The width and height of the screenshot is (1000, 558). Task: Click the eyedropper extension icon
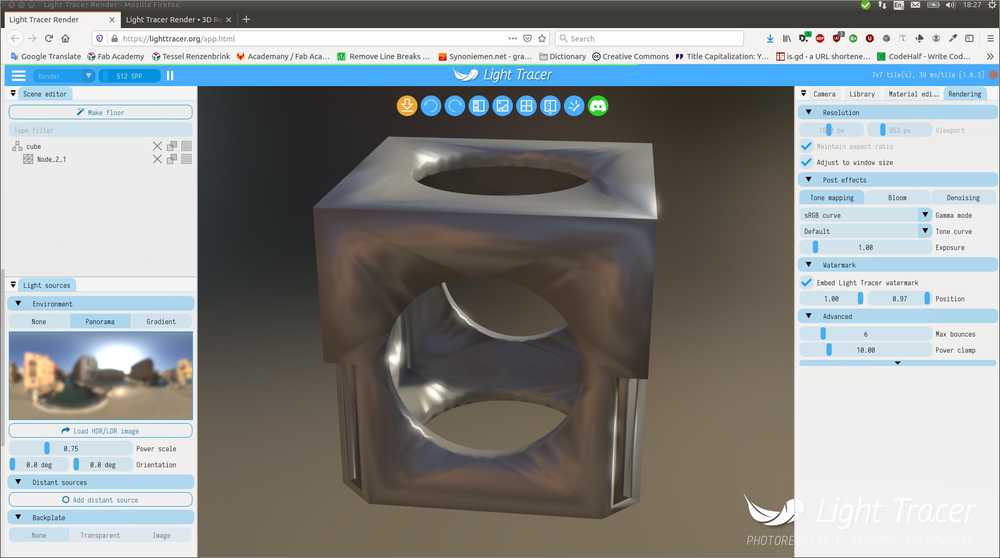pyautogui.click(x=953, y=38)
